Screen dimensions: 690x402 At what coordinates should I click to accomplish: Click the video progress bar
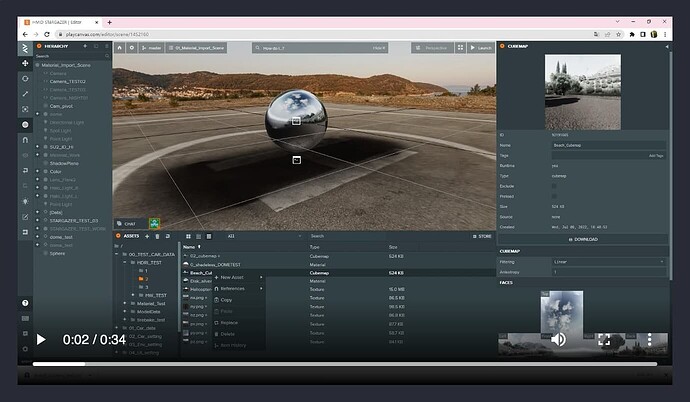click(345, 364)
